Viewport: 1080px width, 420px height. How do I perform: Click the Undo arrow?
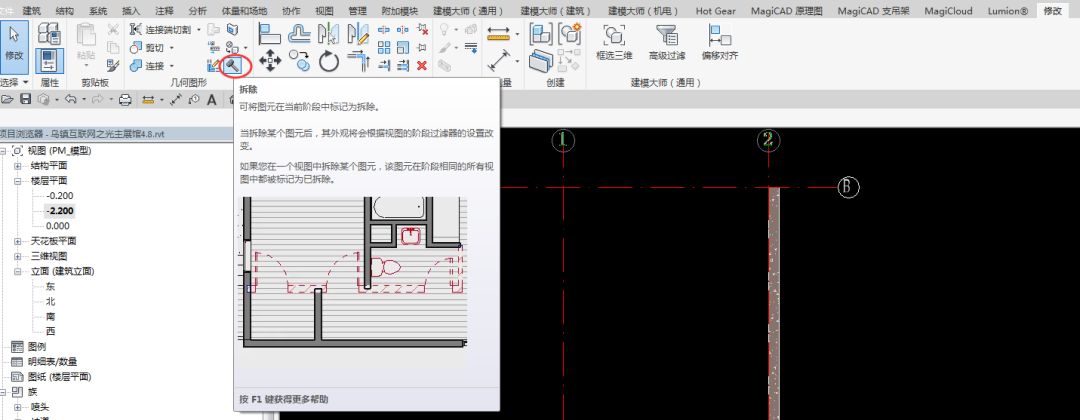[70, 100]
